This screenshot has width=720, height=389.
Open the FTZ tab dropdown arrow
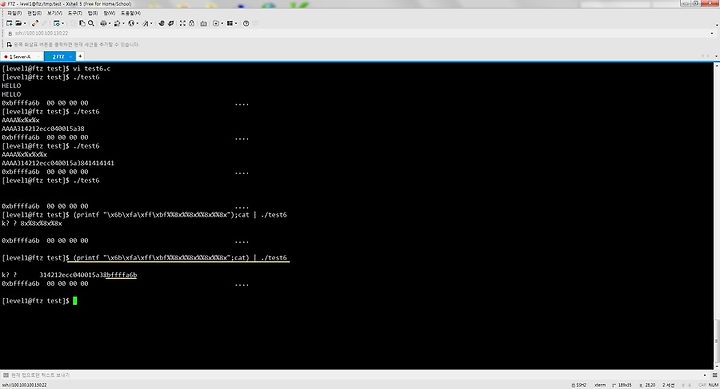[71, 56]
